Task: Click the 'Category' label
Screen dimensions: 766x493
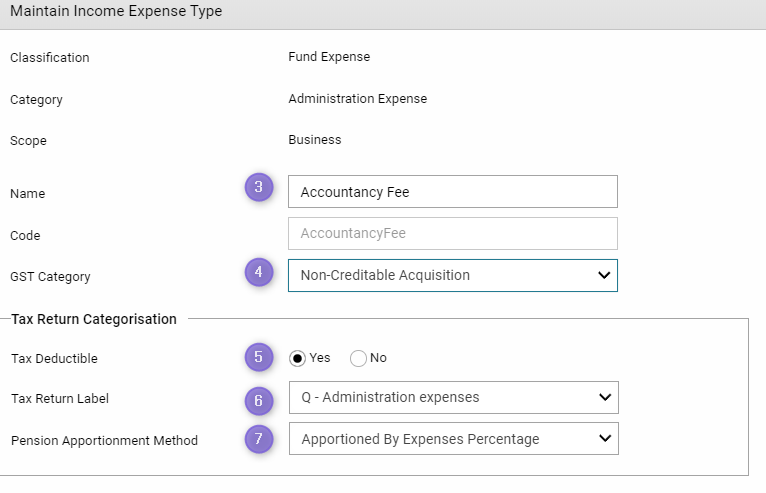Action: [x=36, y=100]
